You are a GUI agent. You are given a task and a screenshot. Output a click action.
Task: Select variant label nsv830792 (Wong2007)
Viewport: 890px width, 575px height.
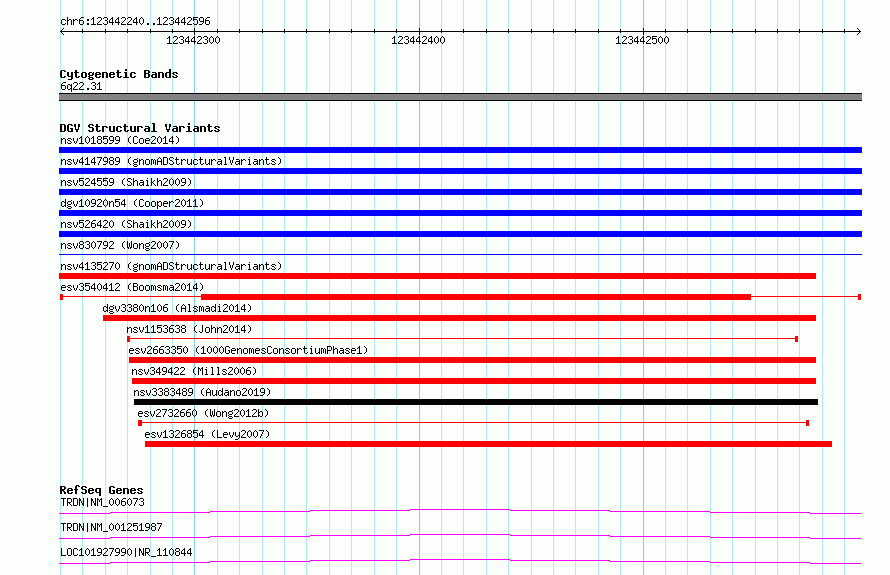pyautogui.click(x=120, y=245)
